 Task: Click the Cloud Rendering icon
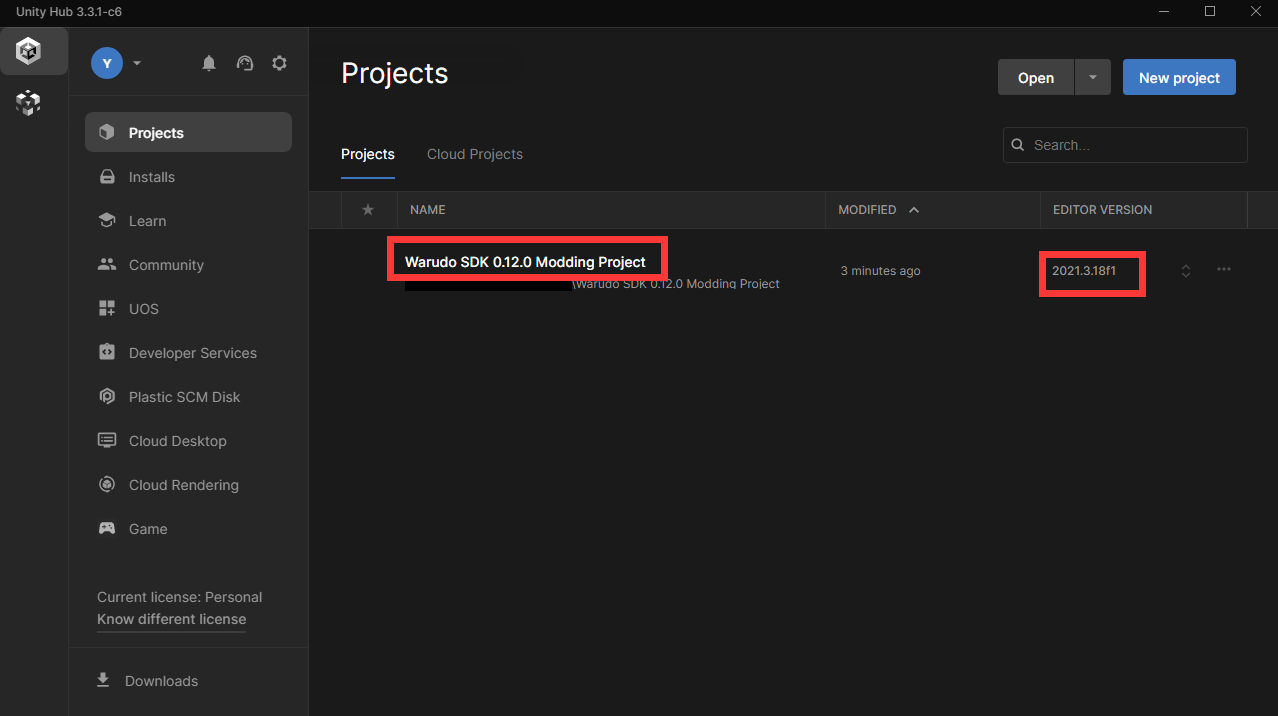107,485
